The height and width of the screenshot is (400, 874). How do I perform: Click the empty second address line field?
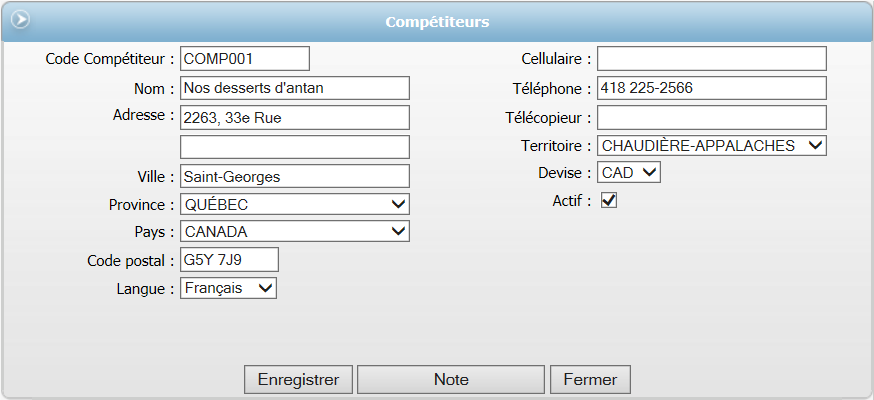point(294,147)
